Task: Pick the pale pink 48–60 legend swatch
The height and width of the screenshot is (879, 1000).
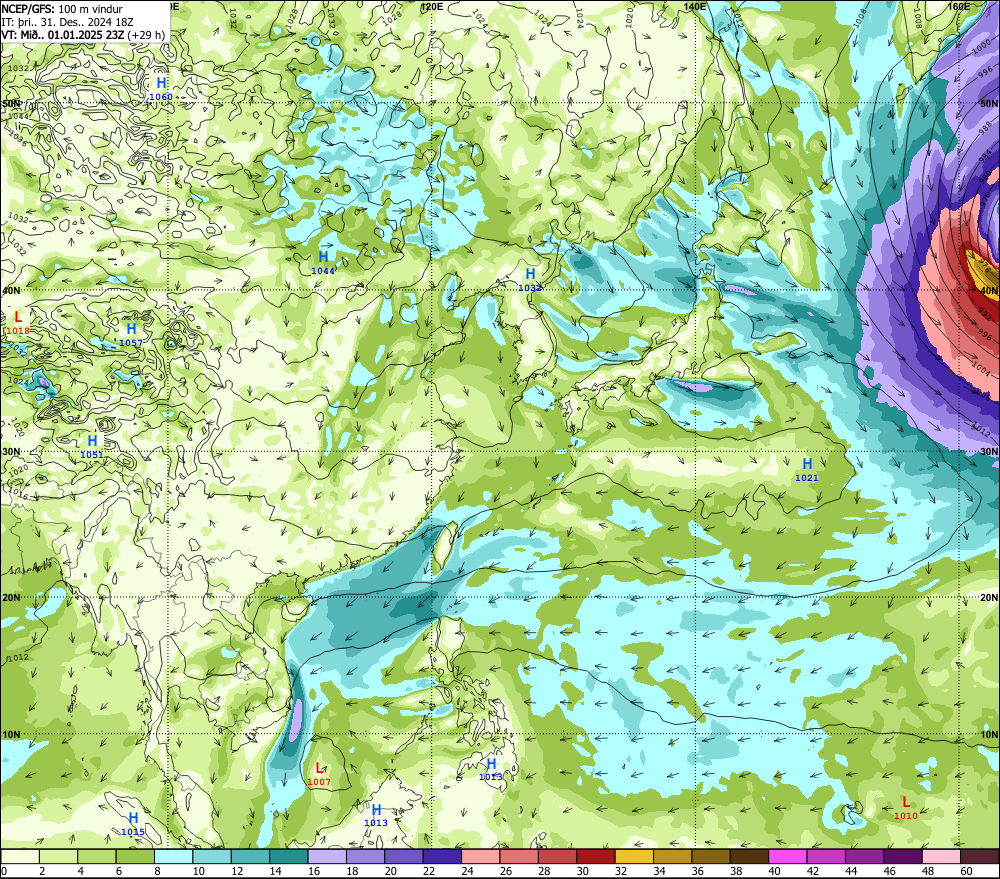Action: tap(941, 856)
